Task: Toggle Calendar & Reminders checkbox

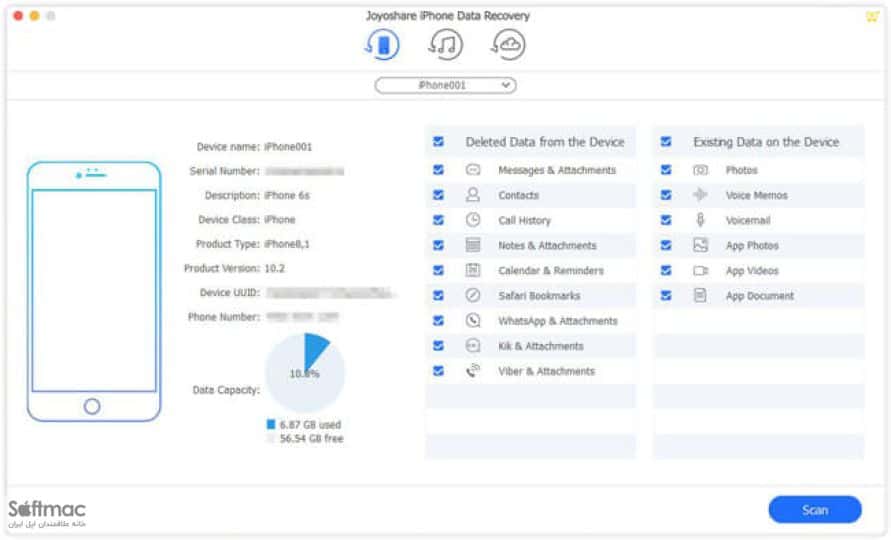Action: pyautogui.click(x=438, y=270)
